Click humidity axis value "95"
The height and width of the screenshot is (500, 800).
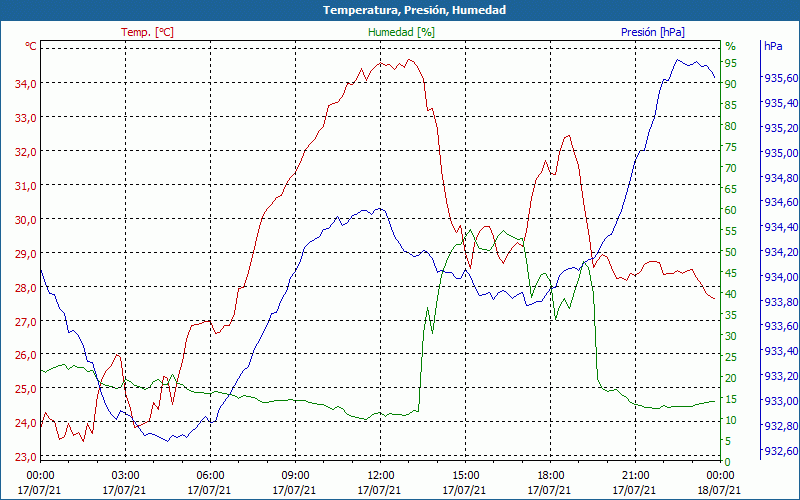[x=731, y=63]
